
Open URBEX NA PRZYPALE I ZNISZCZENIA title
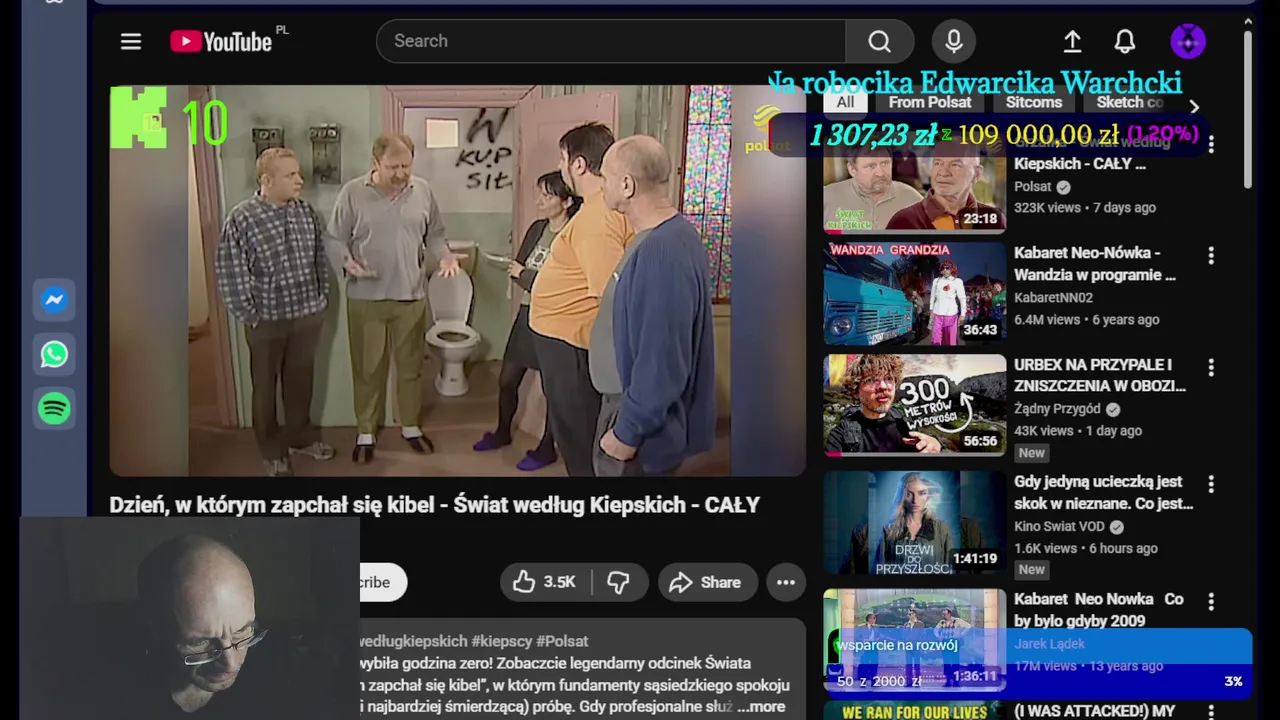pyautogui.click(x=1100, y=375)
